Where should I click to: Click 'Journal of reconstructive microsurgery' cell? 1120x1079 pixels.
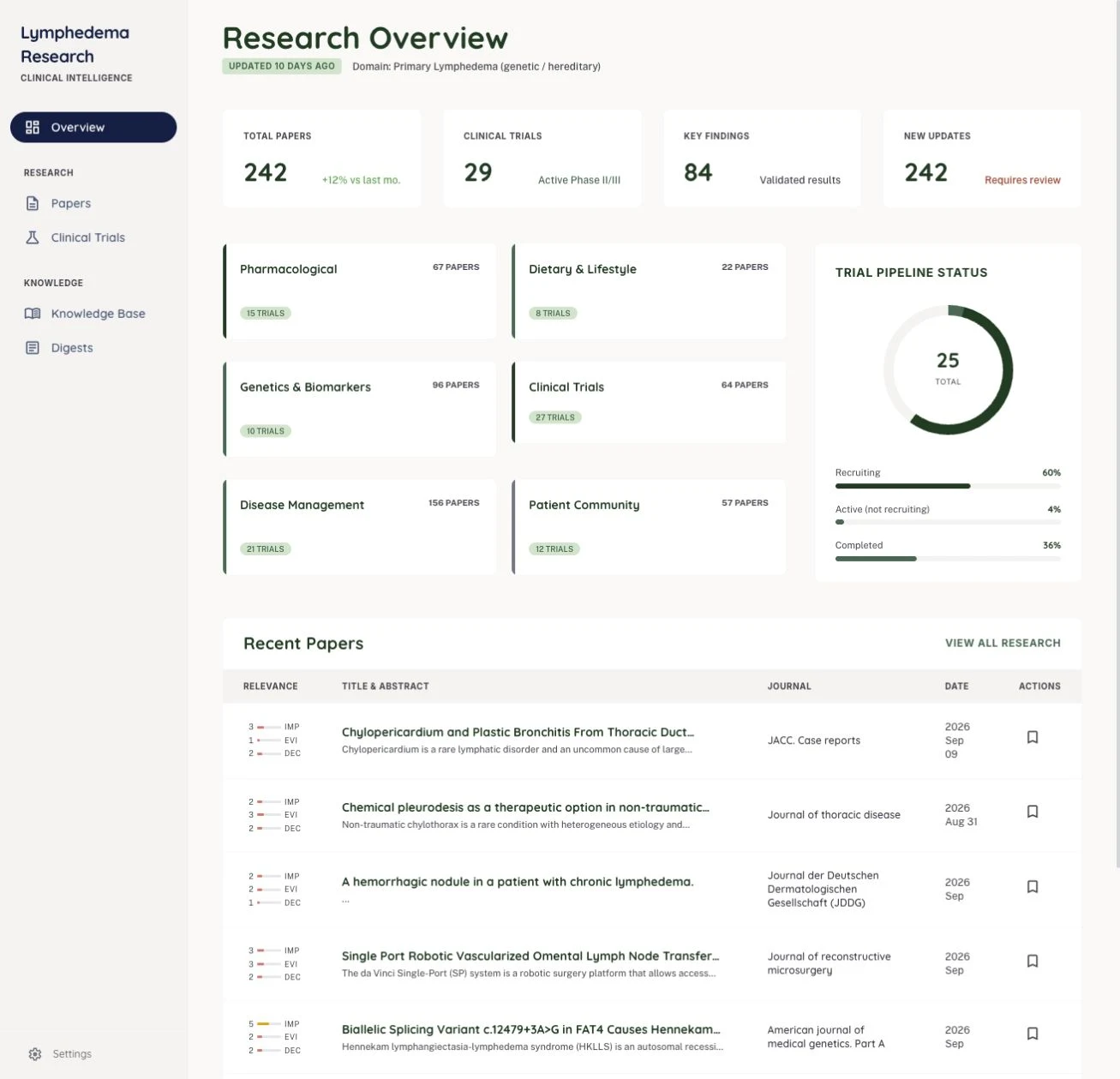[x=829, y=963]
